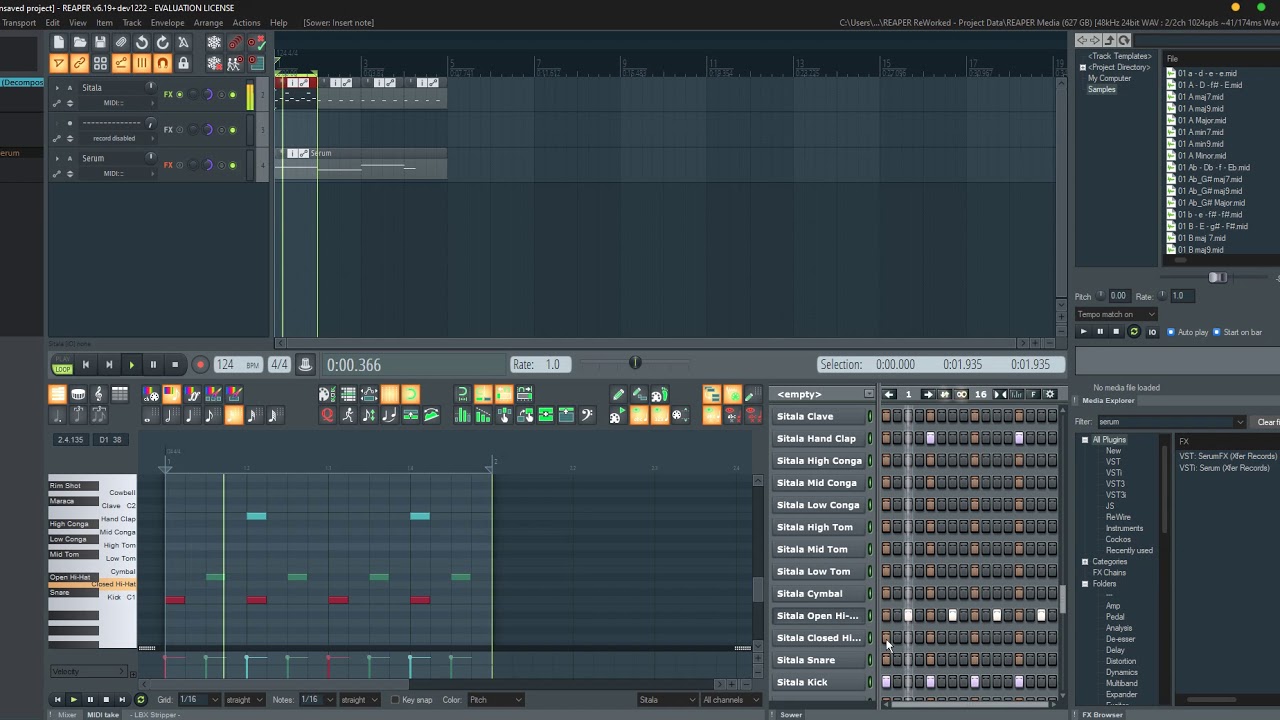Adjust the Sitala track volume knob
The height and width of the screenshot is (720, 1280).
click(152, 88)
